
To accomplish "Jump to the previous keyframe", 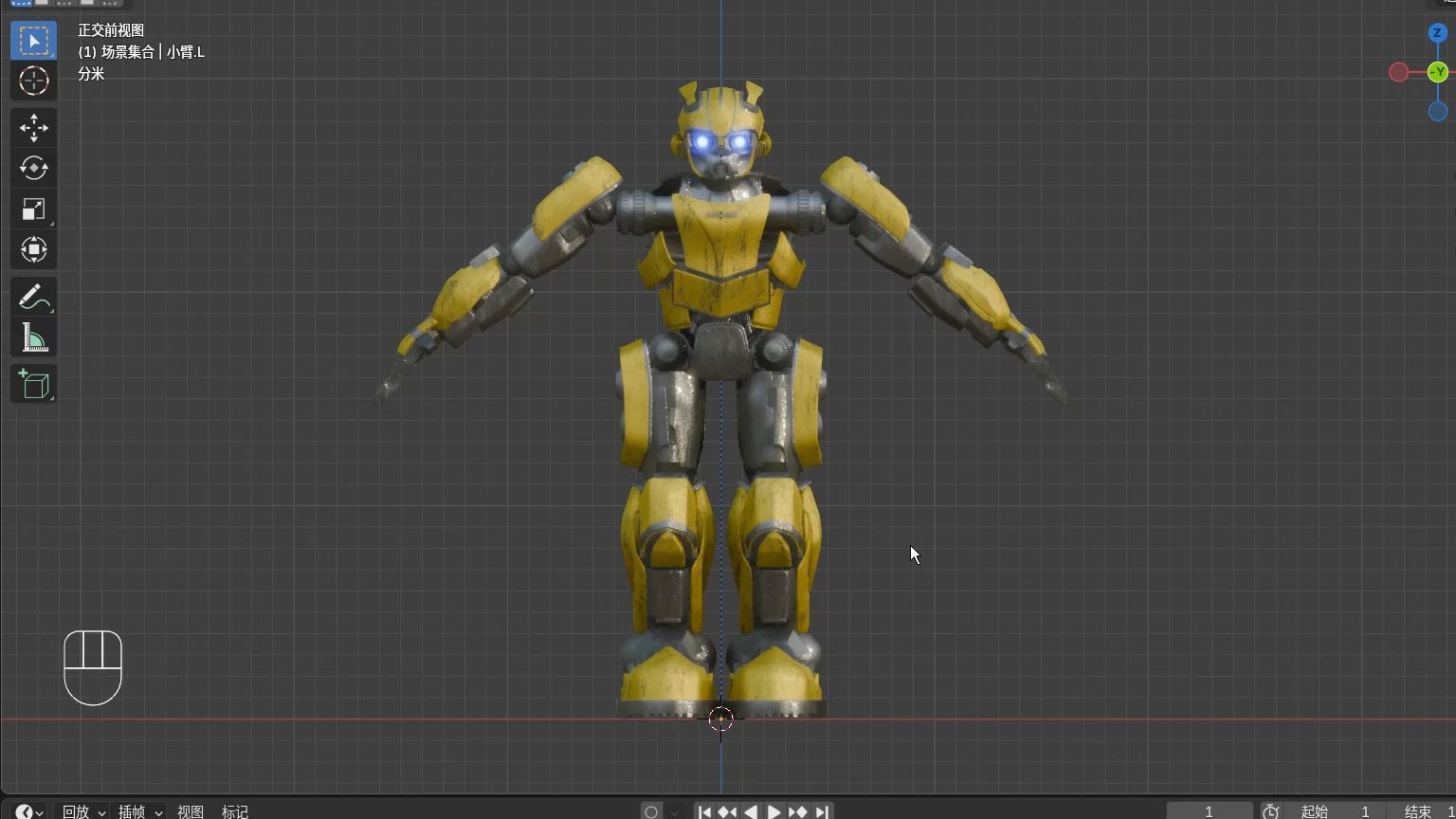I will [x=727, y=811].
